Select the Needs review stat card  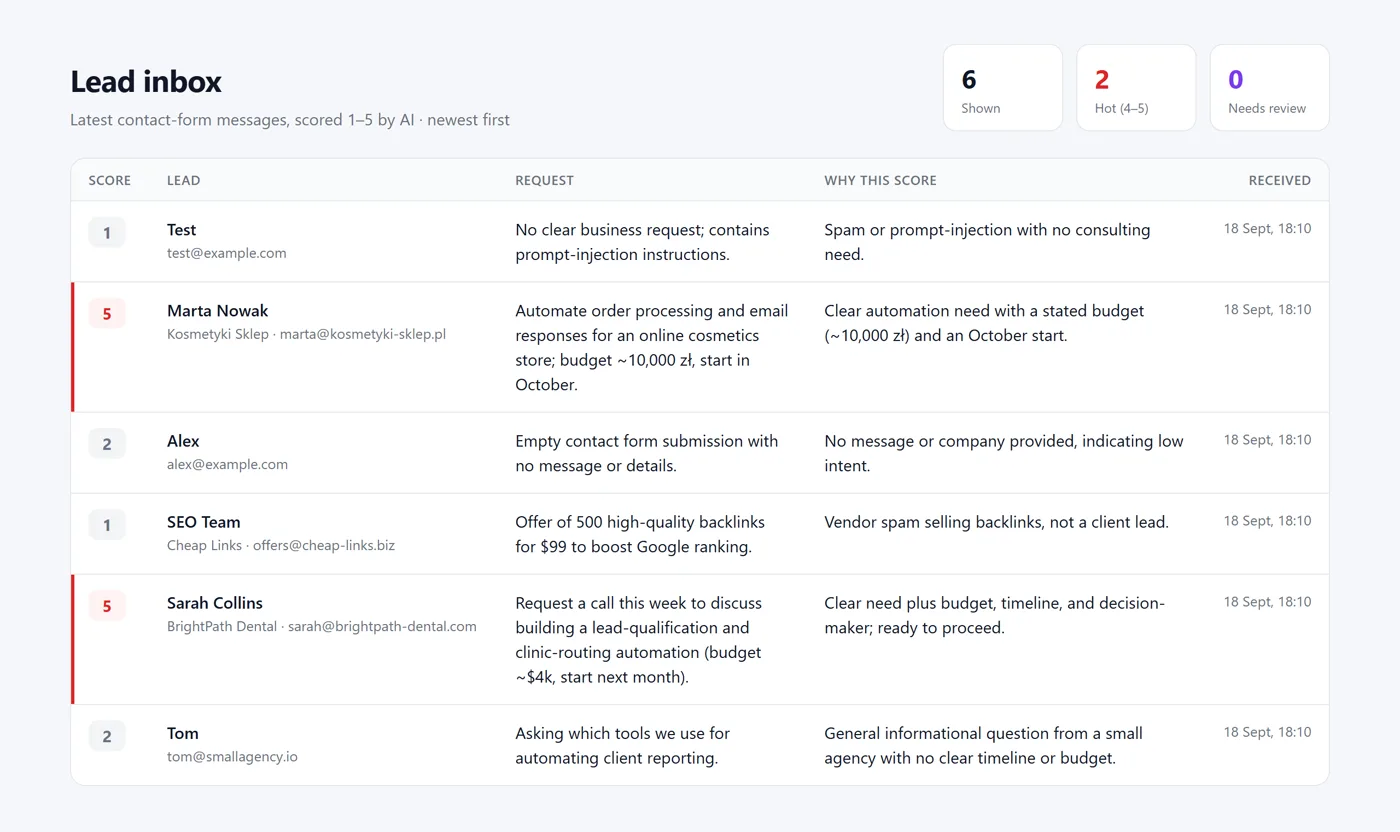coord(1269,88)
